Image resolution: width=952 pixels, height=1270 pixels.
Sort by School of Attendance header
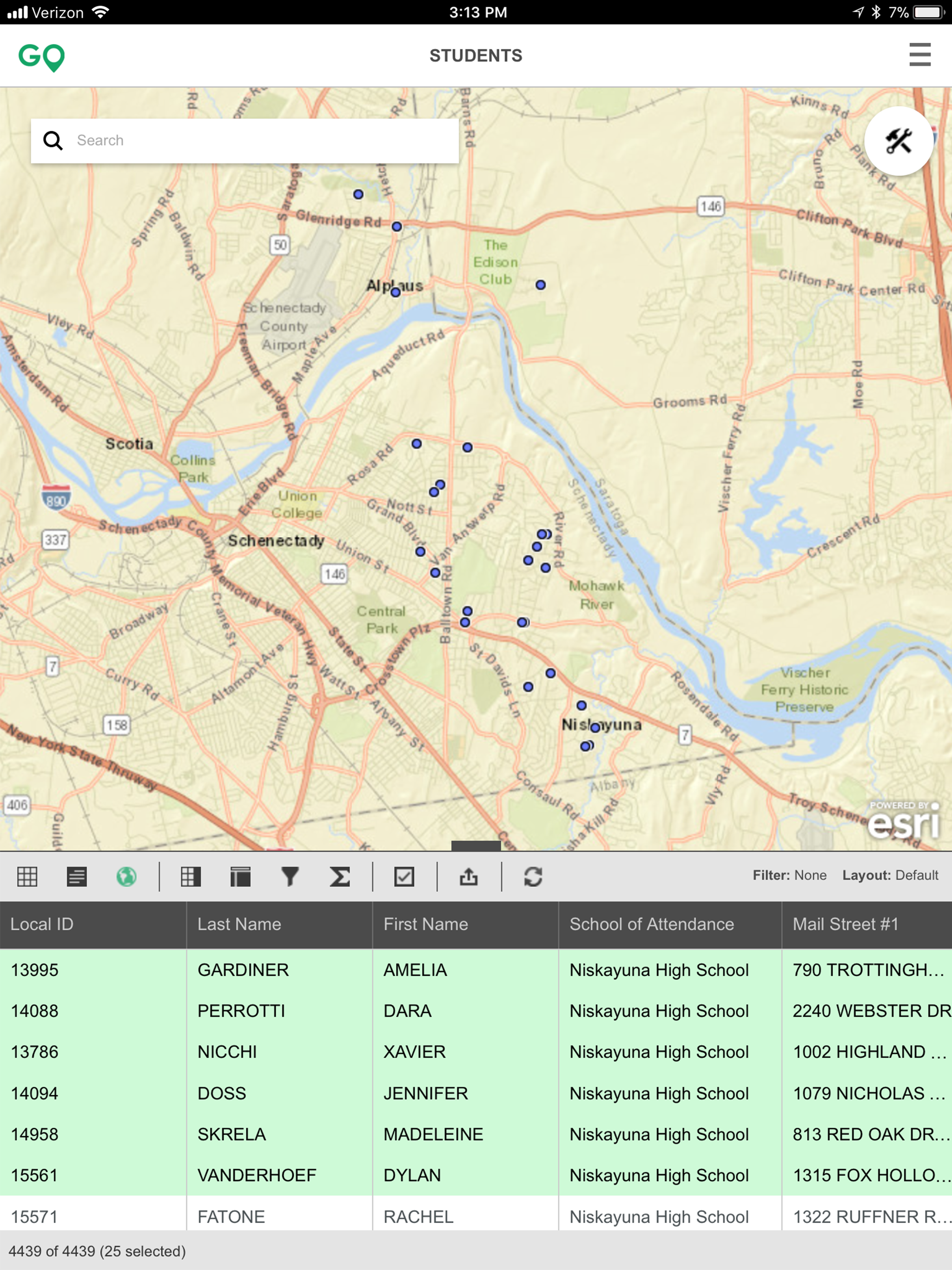pos(670,924)
